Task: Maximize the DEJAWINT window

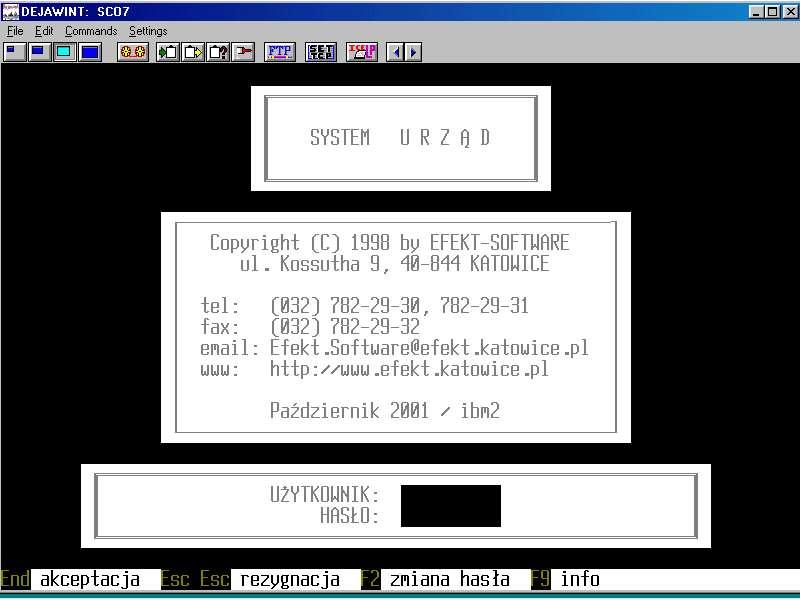Action: pos(772,11)
